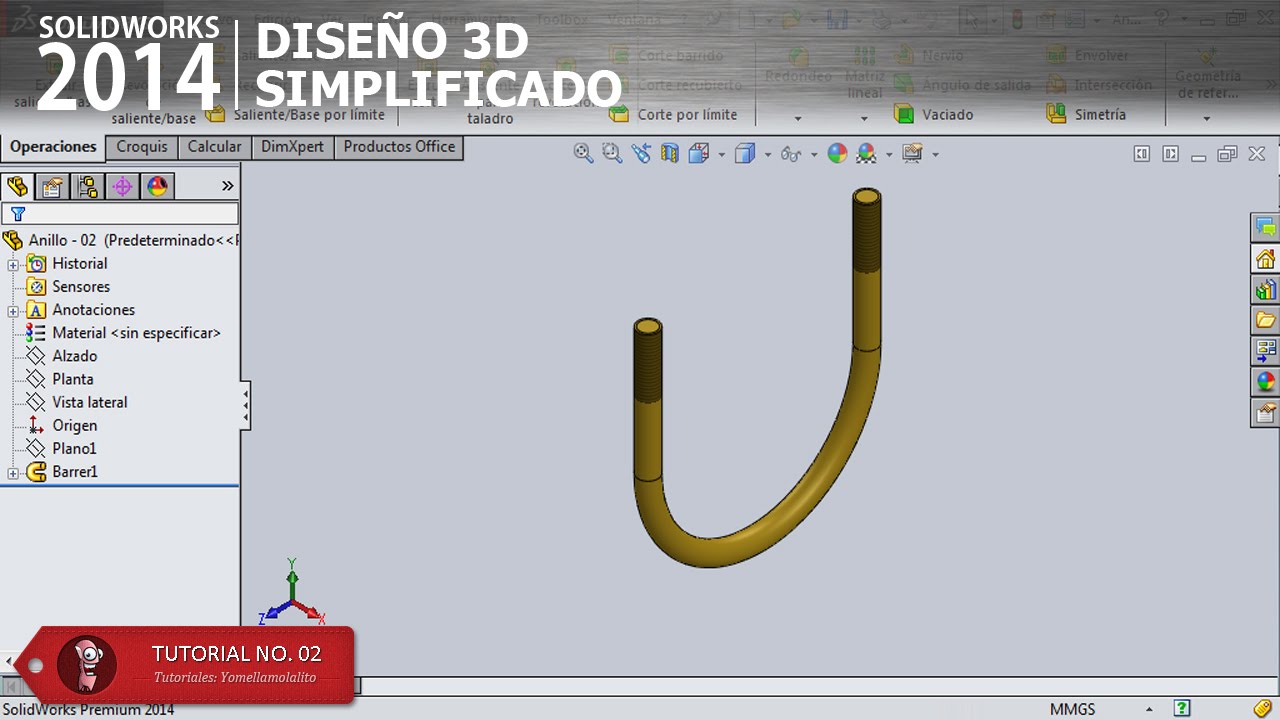Switch to the Productos Office tab

pos(399,147)
